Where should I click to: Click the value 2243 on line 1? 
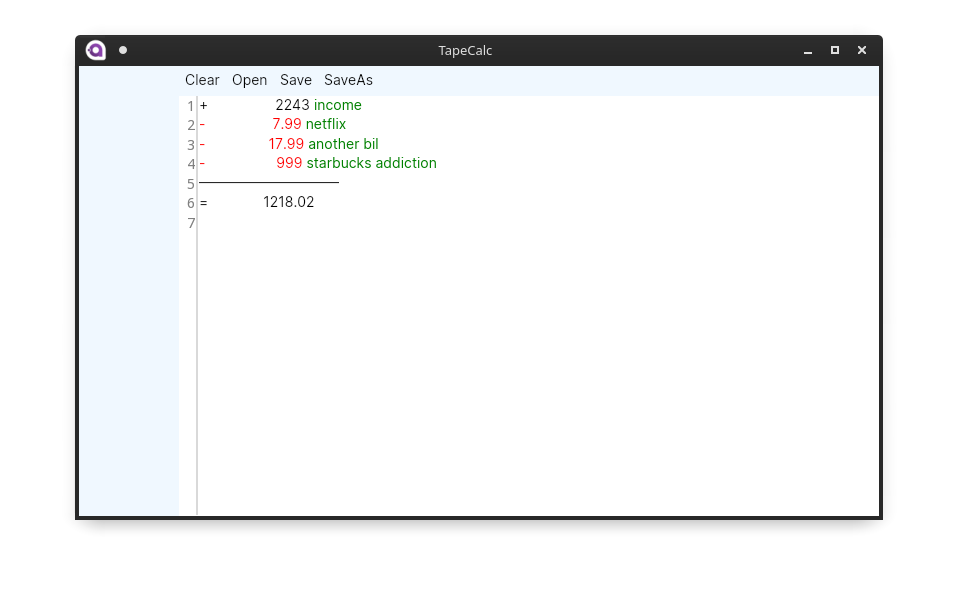click(x=293, y=105)
